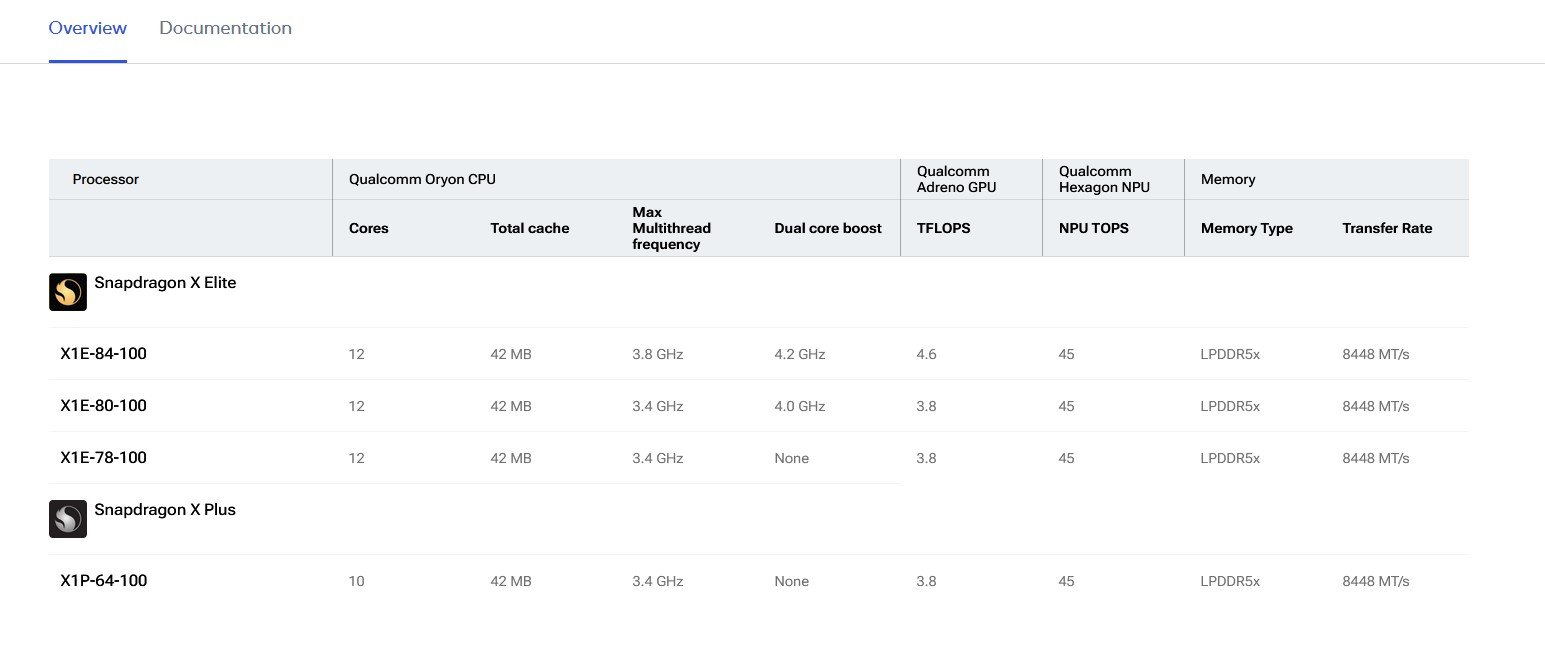Screen dimensions: 1545x669
Task: Click the 10 cores value for X1P-64-100
Action: 357,581
